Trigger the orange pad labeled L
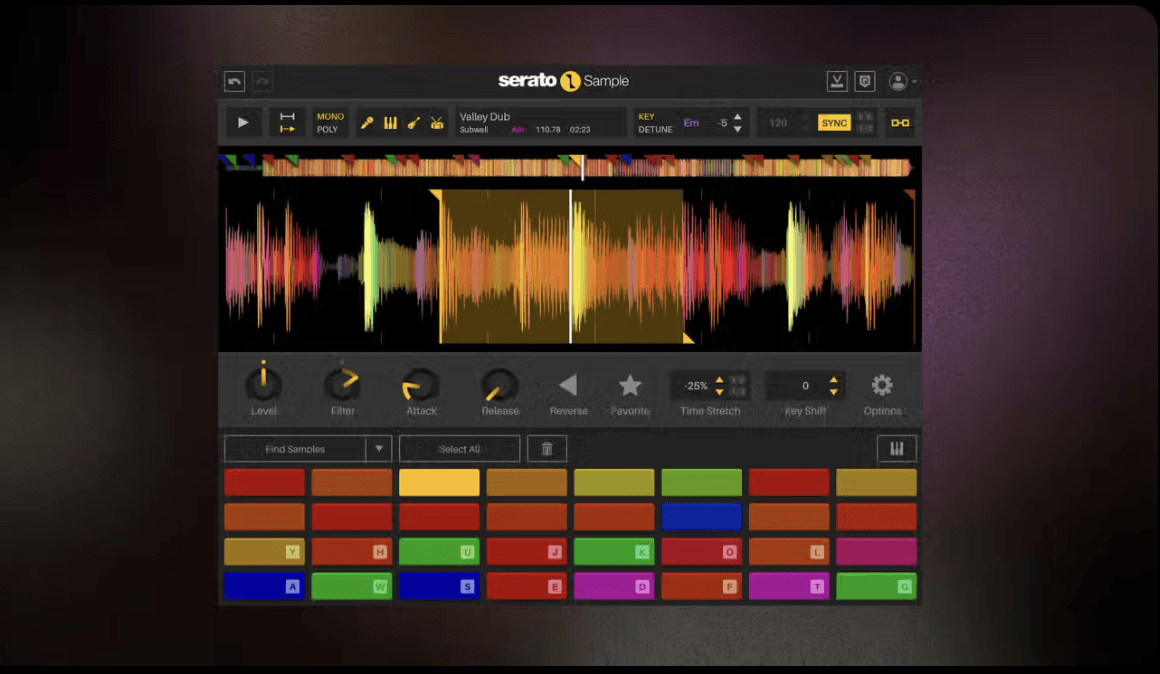This screenshot has width=1160, height=674. pos(789,552)
